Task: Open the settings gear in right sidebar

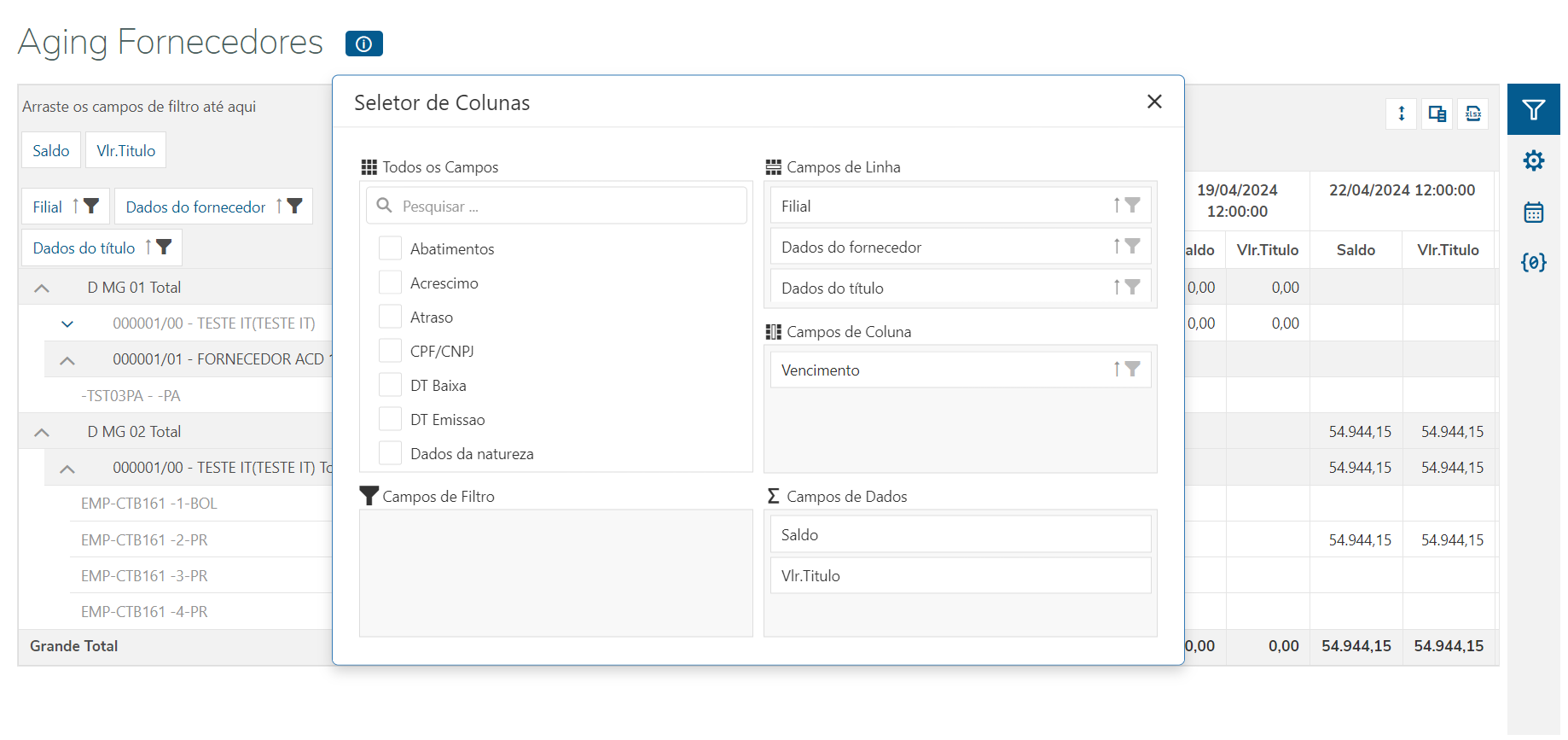Action: (x=1533, y=160)
